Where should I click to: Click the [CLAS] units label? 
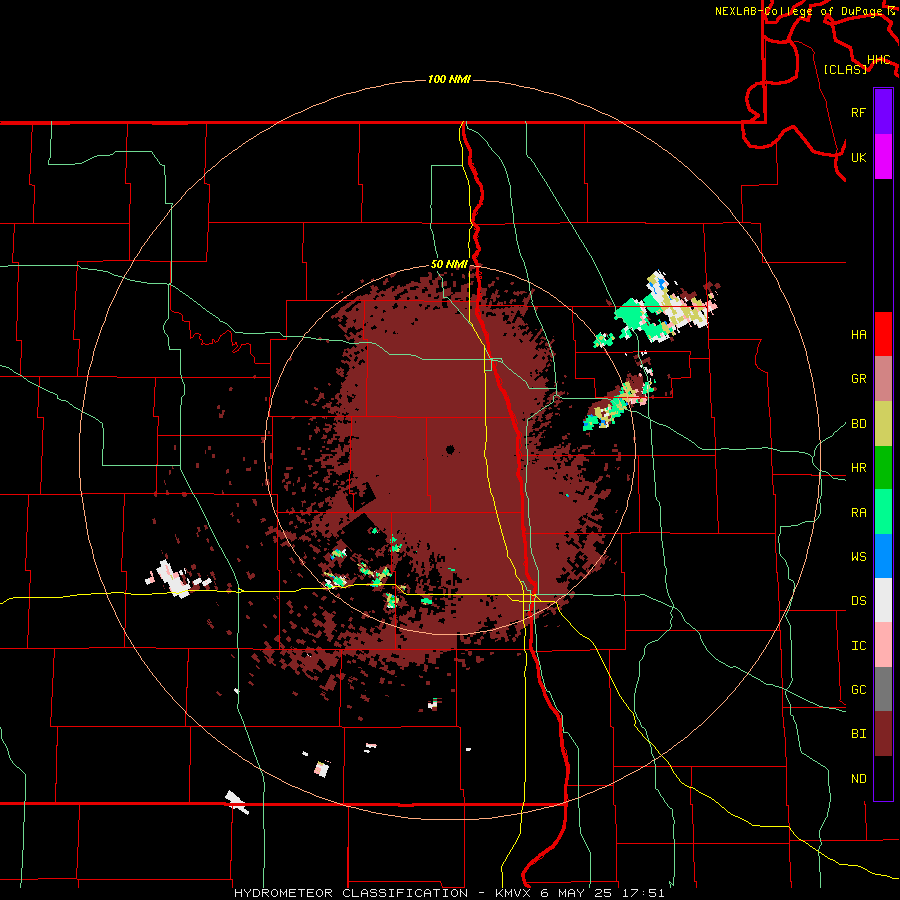(x=845, y=69)
